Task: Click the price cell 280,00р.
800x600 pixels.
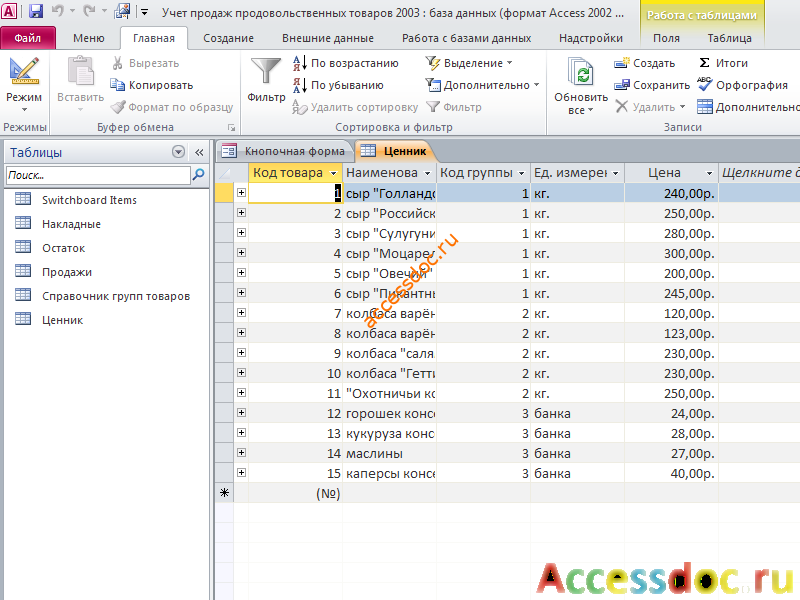Action: click(671, 234)
